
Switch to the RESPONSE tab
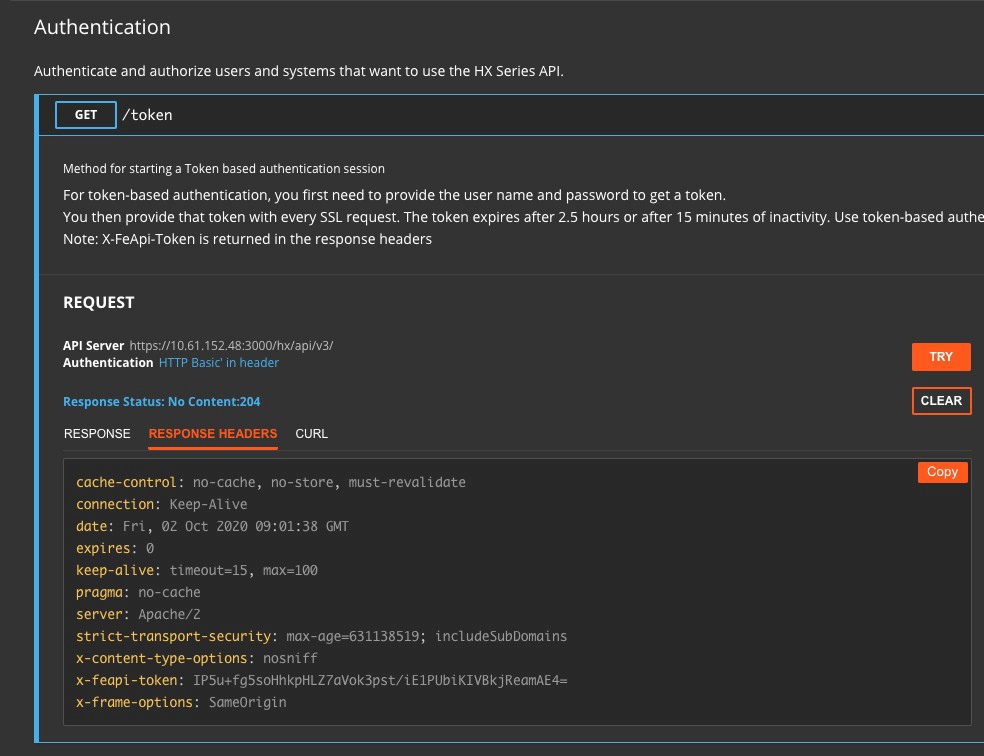click(x=97, y=434)
